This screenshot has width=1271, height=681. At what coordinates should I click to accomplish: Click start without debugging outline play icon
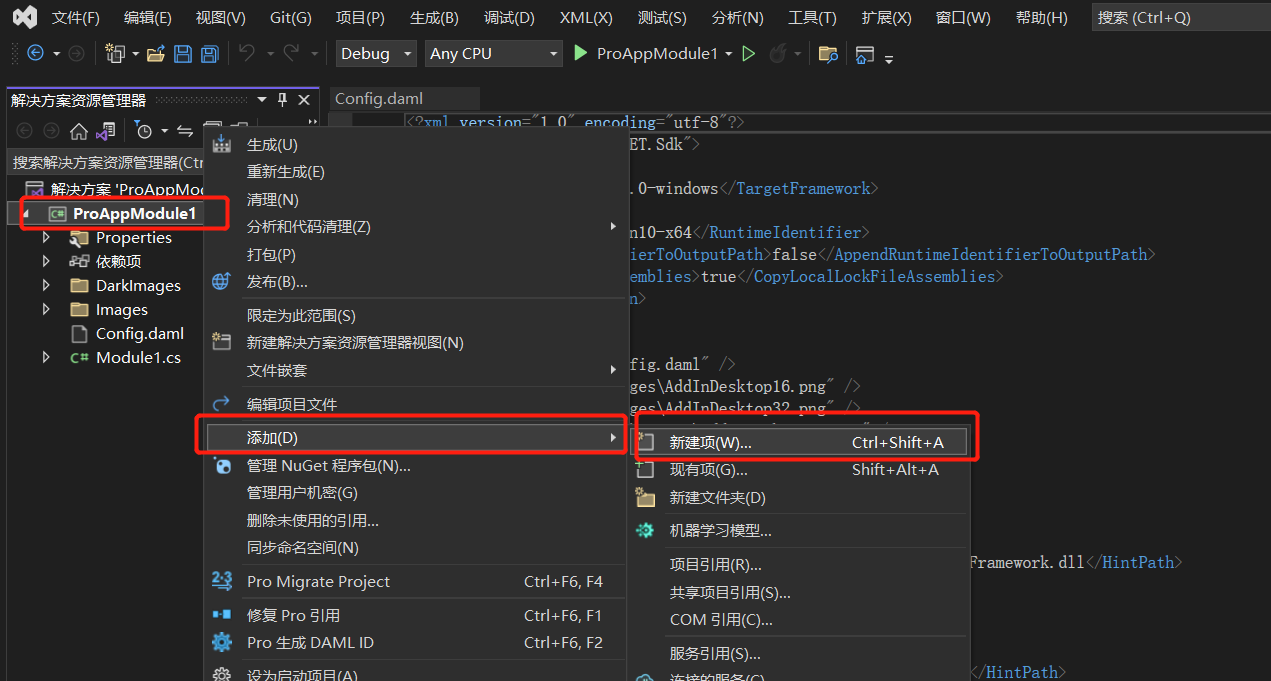pos(748,53)
